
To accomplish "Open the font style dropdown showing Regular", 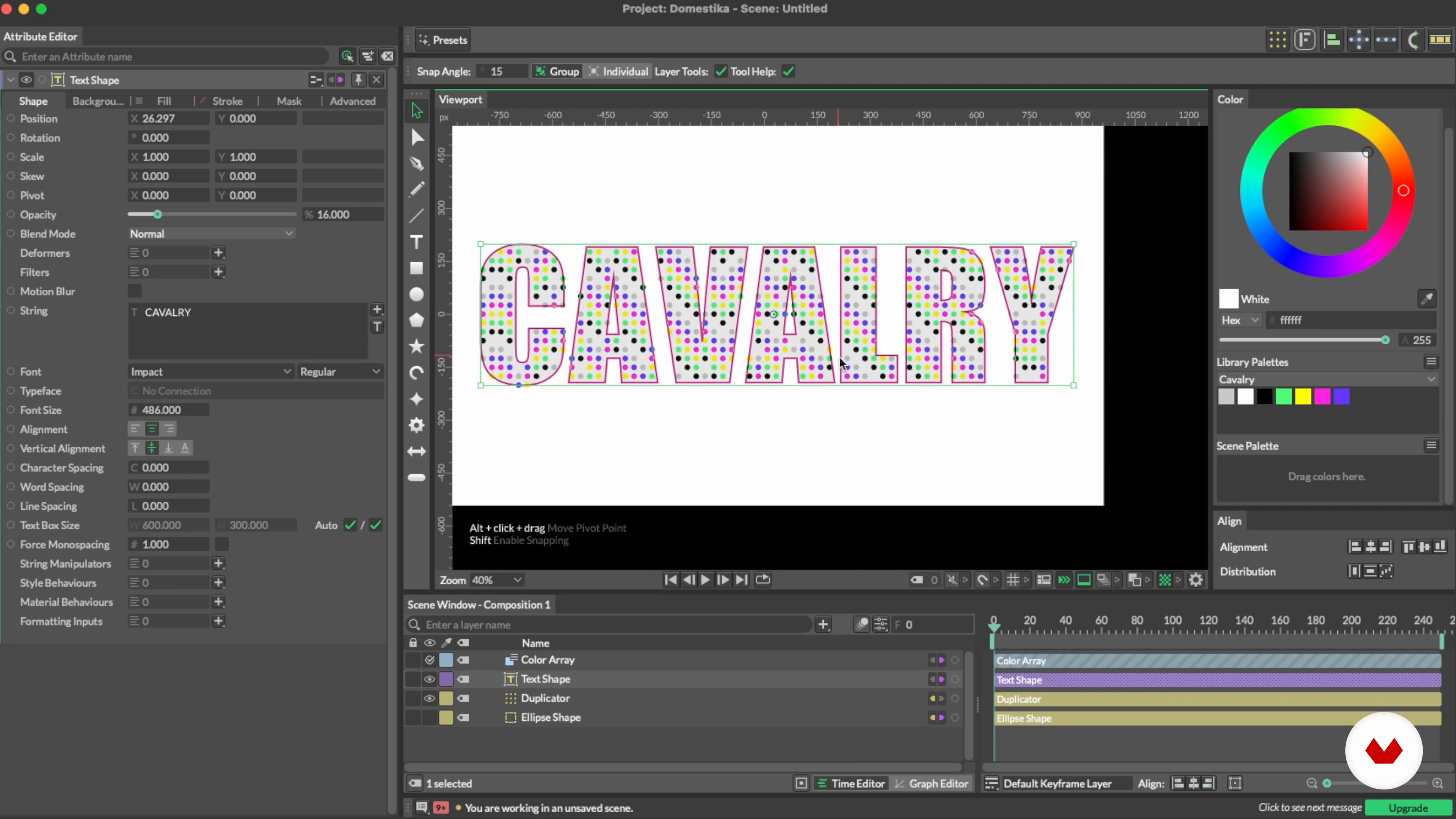I will pyautogui.click(x=340, y=371).
